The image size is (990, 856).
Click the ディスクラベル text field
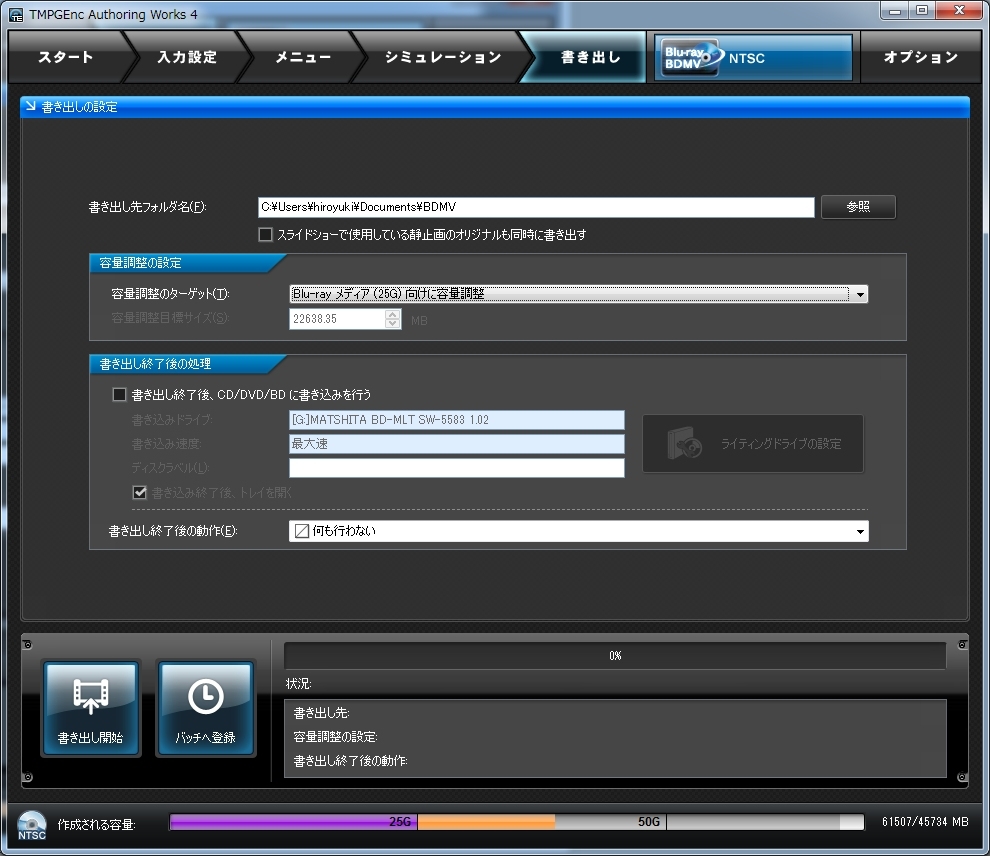(456, 468)
